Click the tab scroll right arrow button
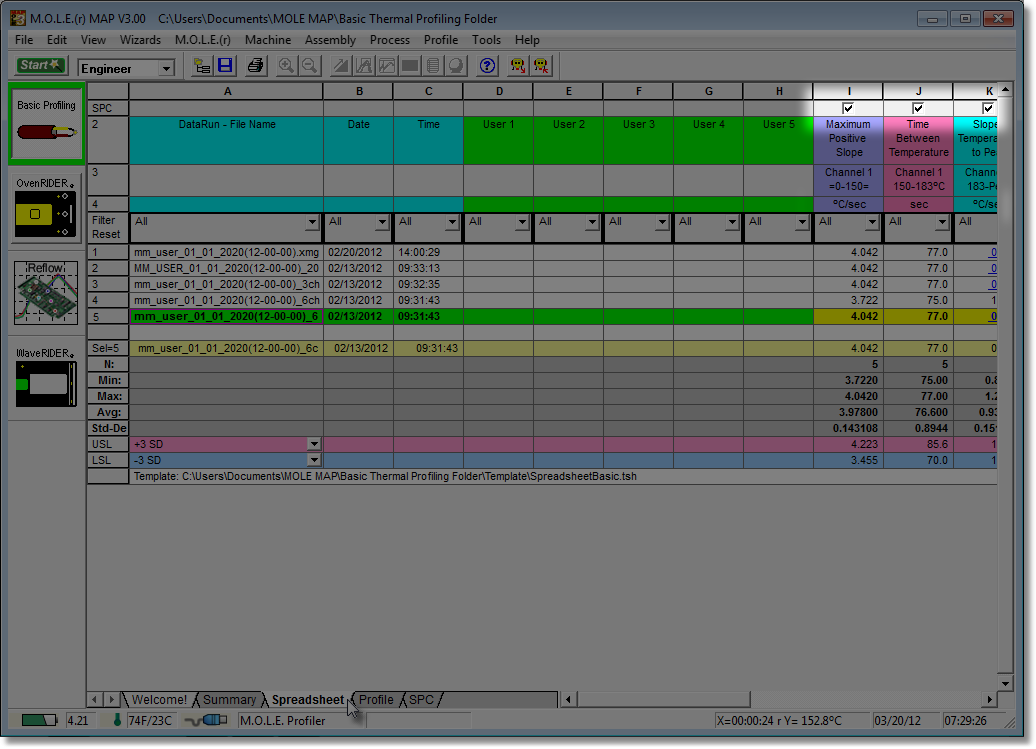This screenshot has height=749, width=1036. [112, 699]
